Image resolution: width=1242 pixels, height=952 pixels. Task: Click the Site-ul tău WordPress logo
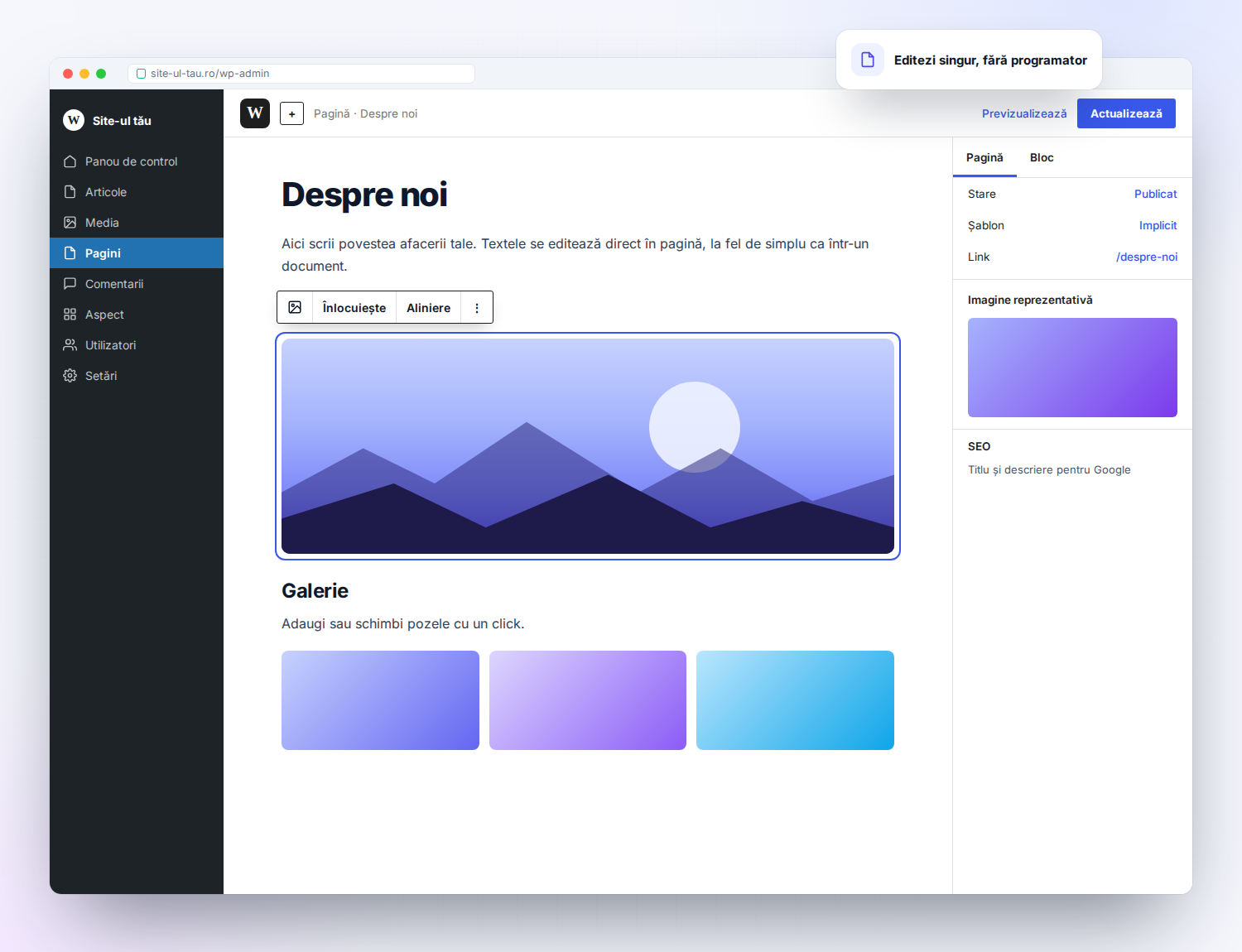click(x=74, y=120)
